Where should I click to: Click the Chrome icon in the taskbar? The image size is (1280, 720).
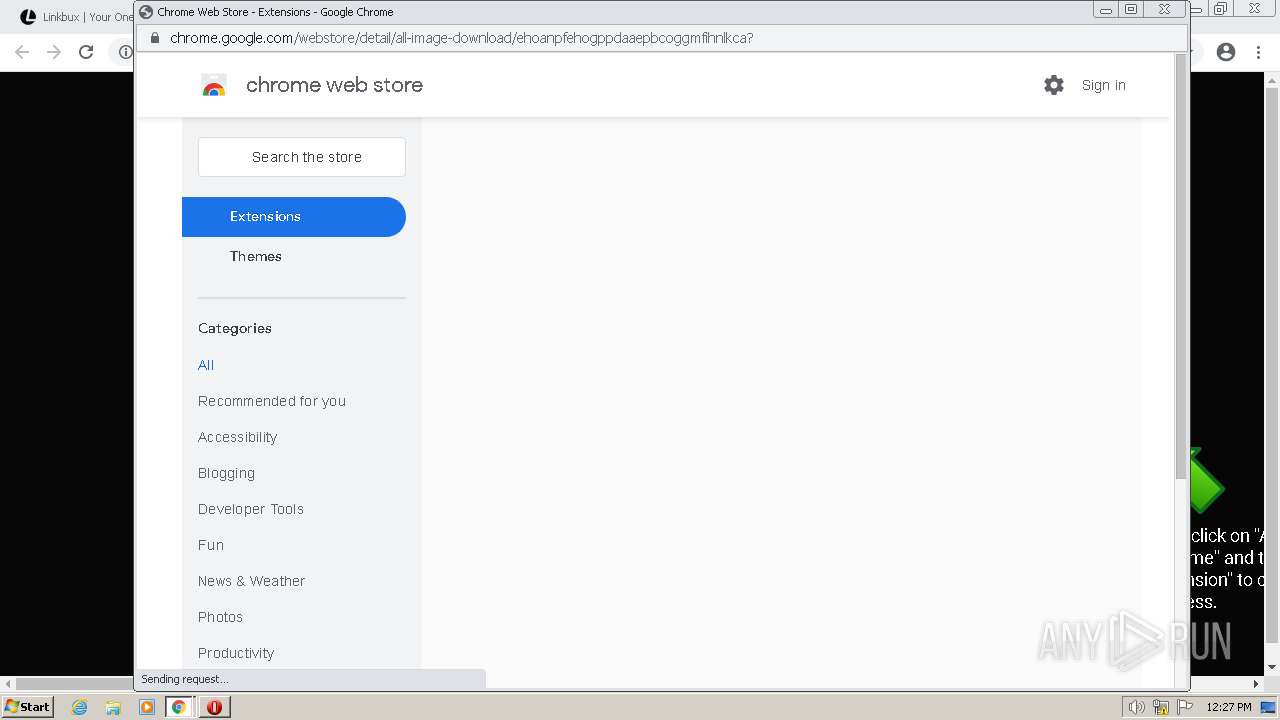coord(178,707)
